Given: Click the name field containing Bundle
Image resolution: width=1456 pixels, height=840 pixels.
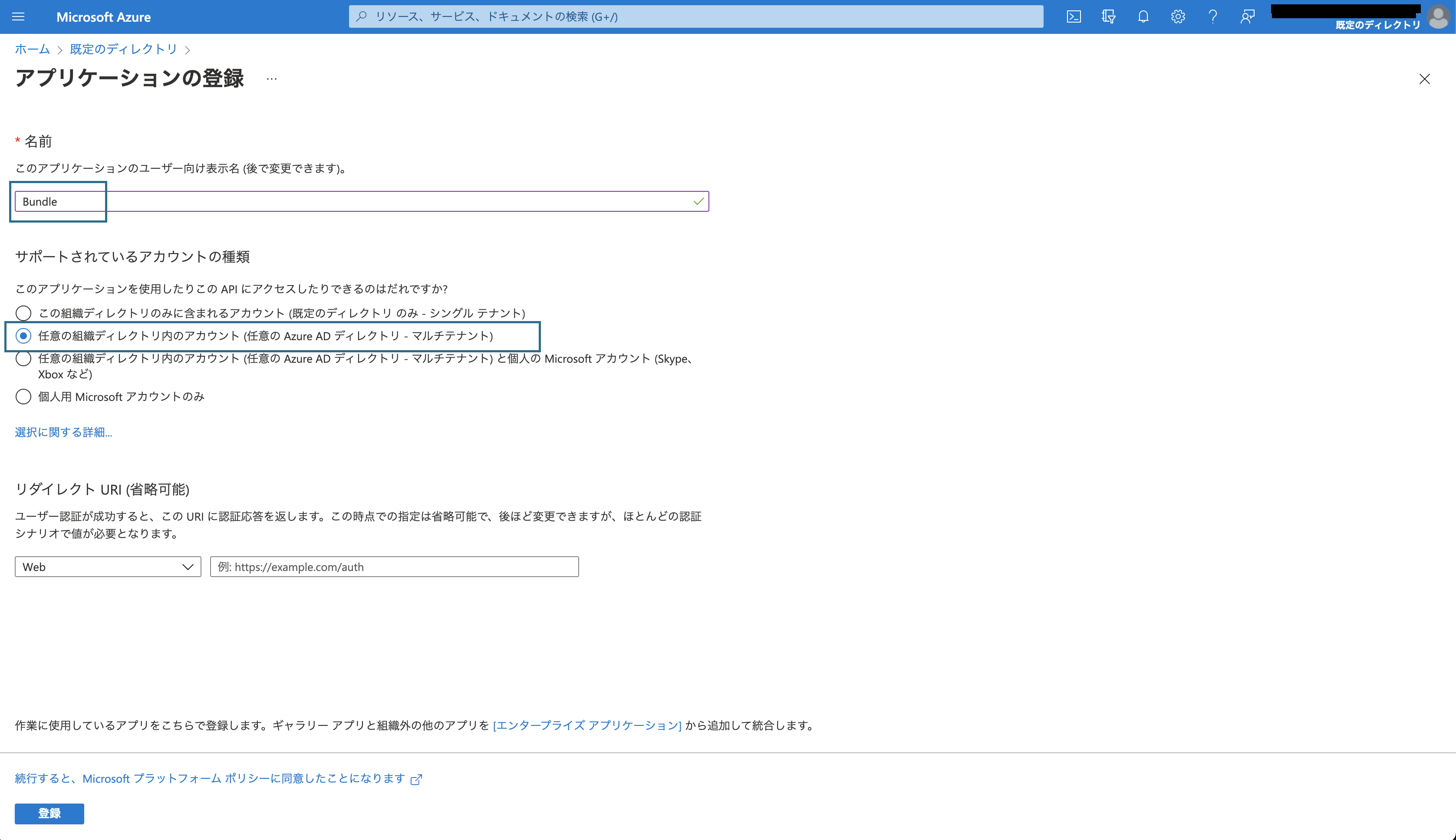Looking at the screenshot, I should point(362,201).
